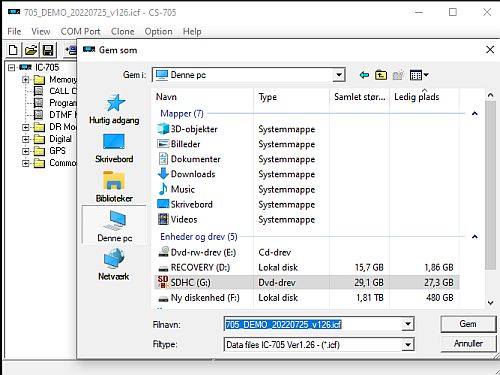Select the Downloads folder
The image size is (500, 375).
186,174
